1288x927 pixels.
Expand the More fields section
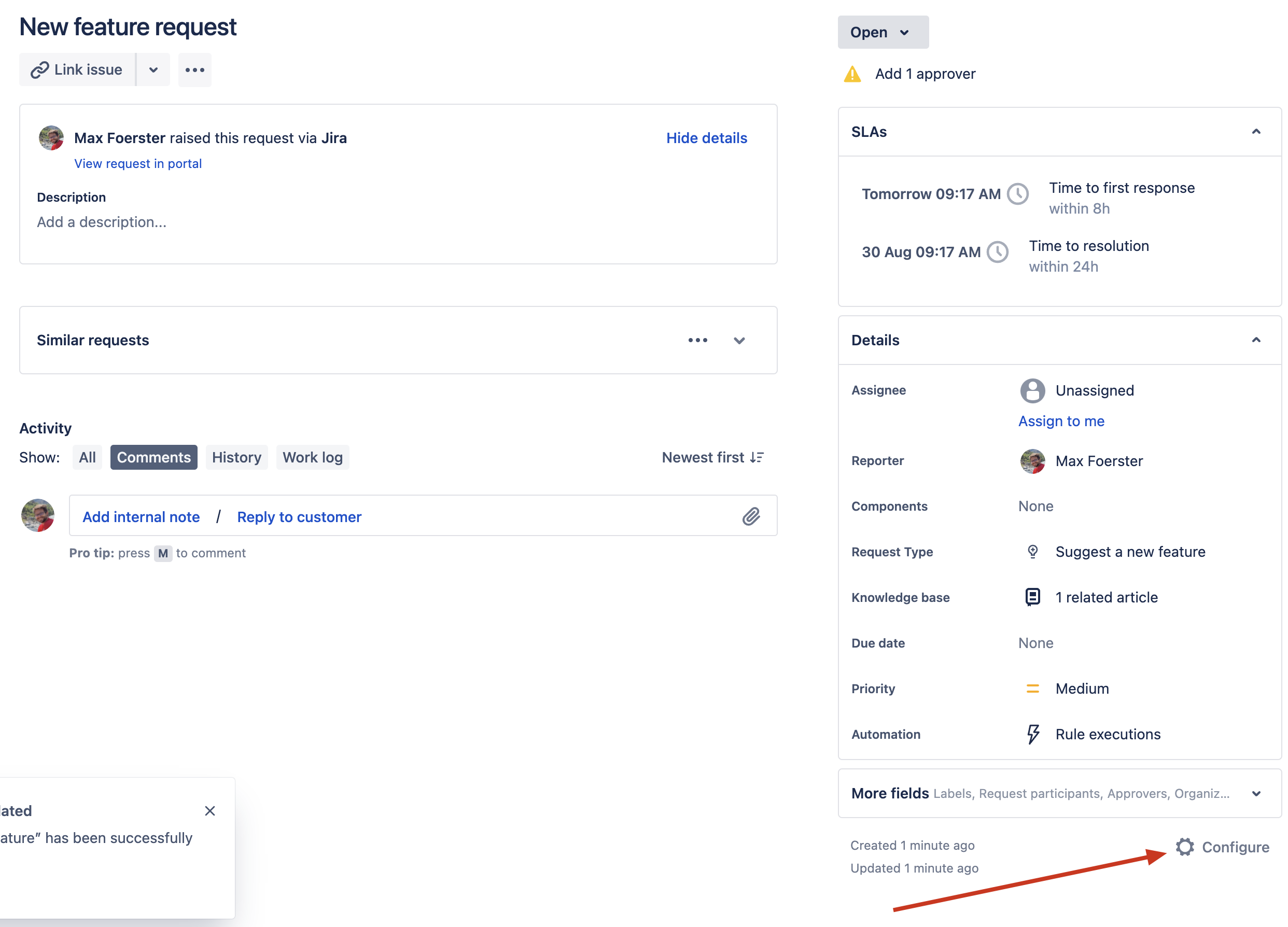pyautogui.click(x=1256, y=793)
